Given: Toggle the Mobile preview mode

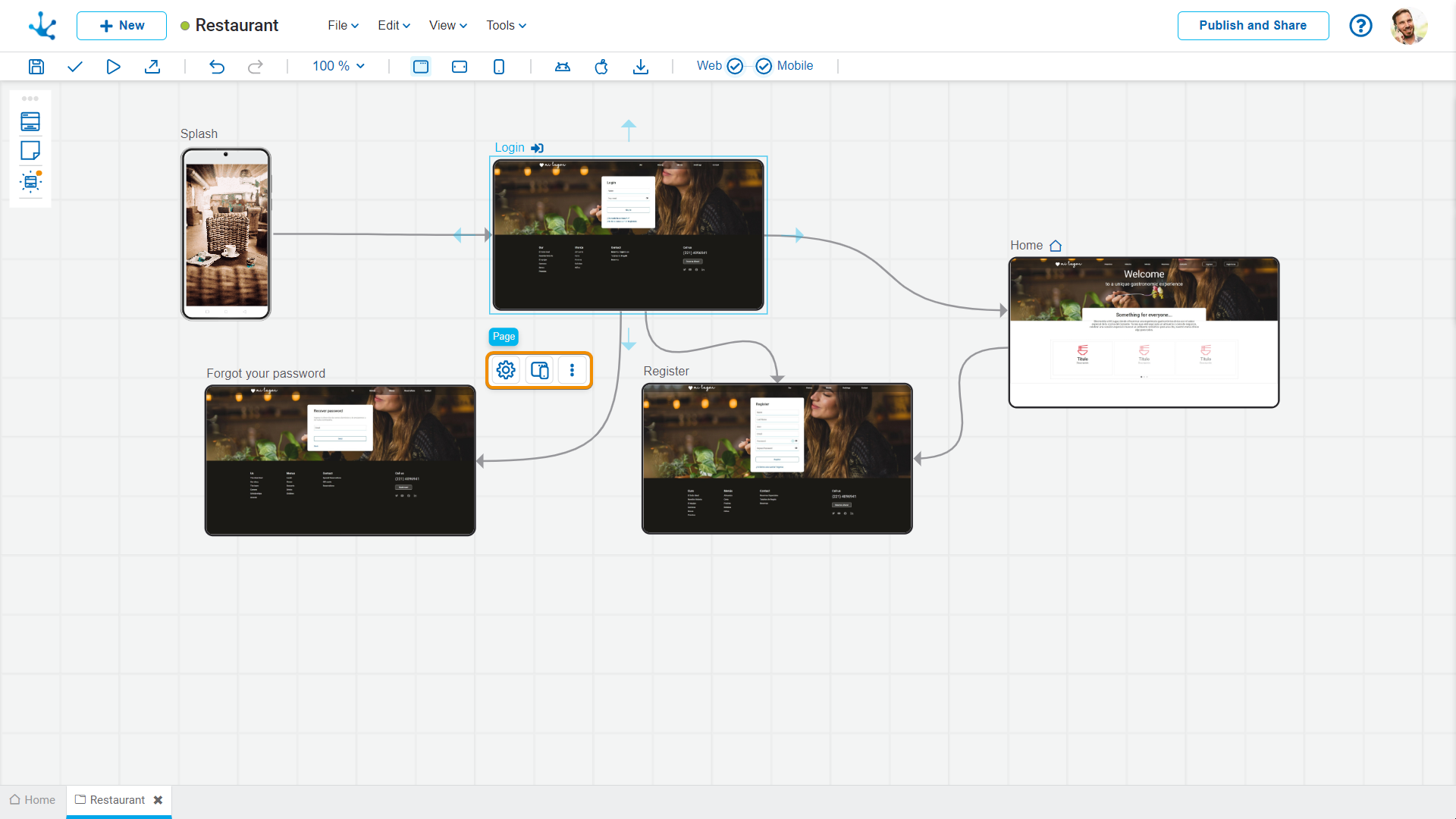Looking at the screenshot, I should tap(763, 66).
